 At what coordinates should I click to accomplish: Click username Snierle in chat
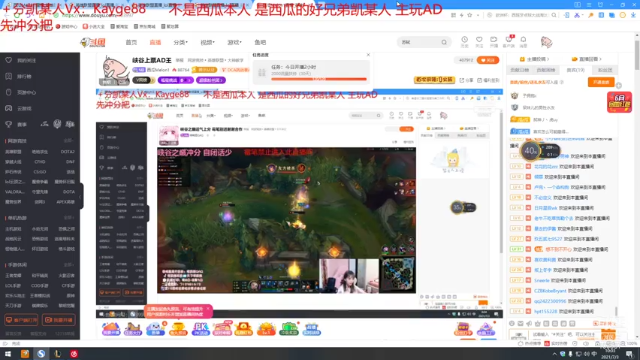click(542, 280)
